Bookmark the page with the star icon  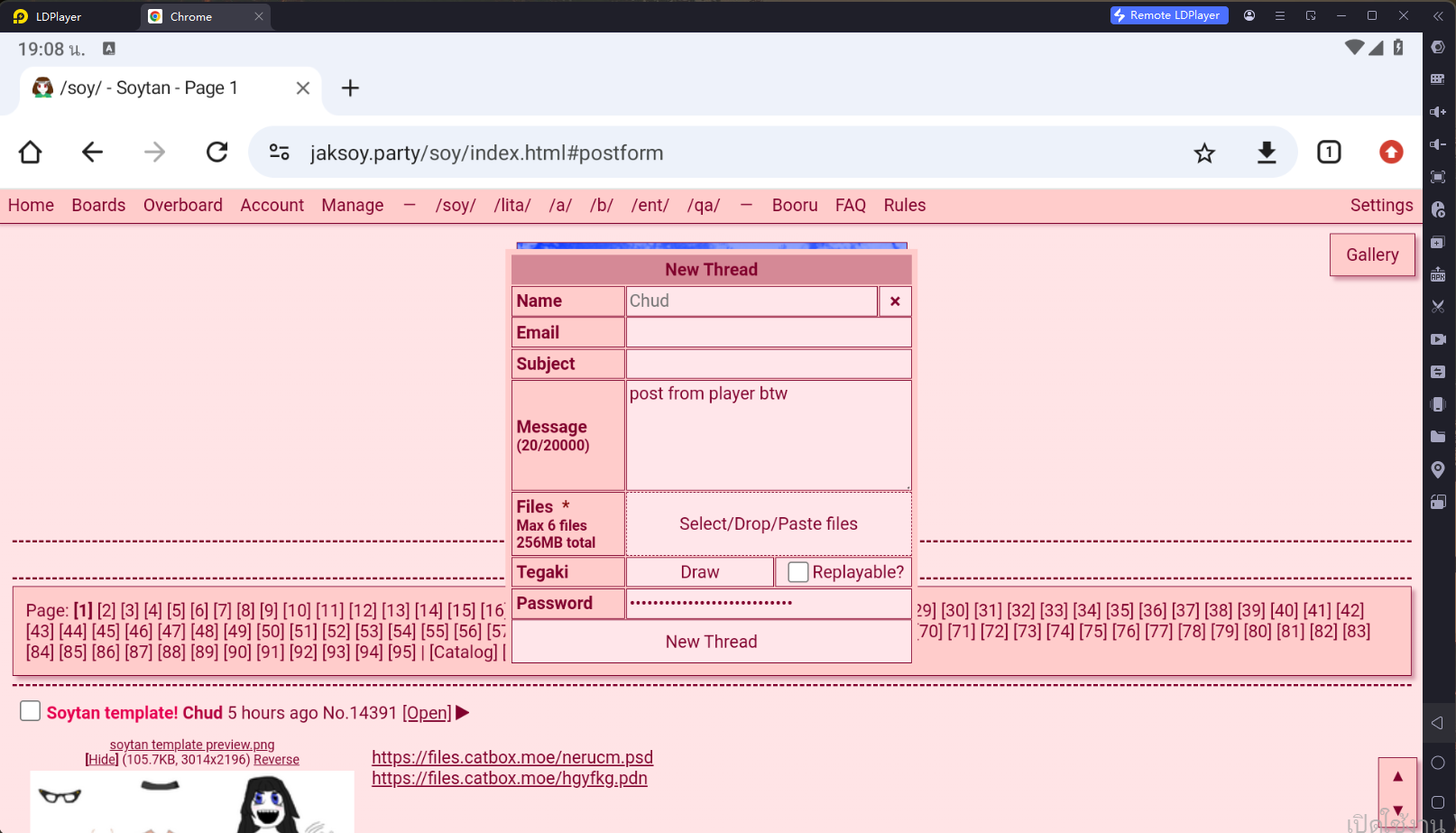pyautogui.click(x=1204, y=153)
